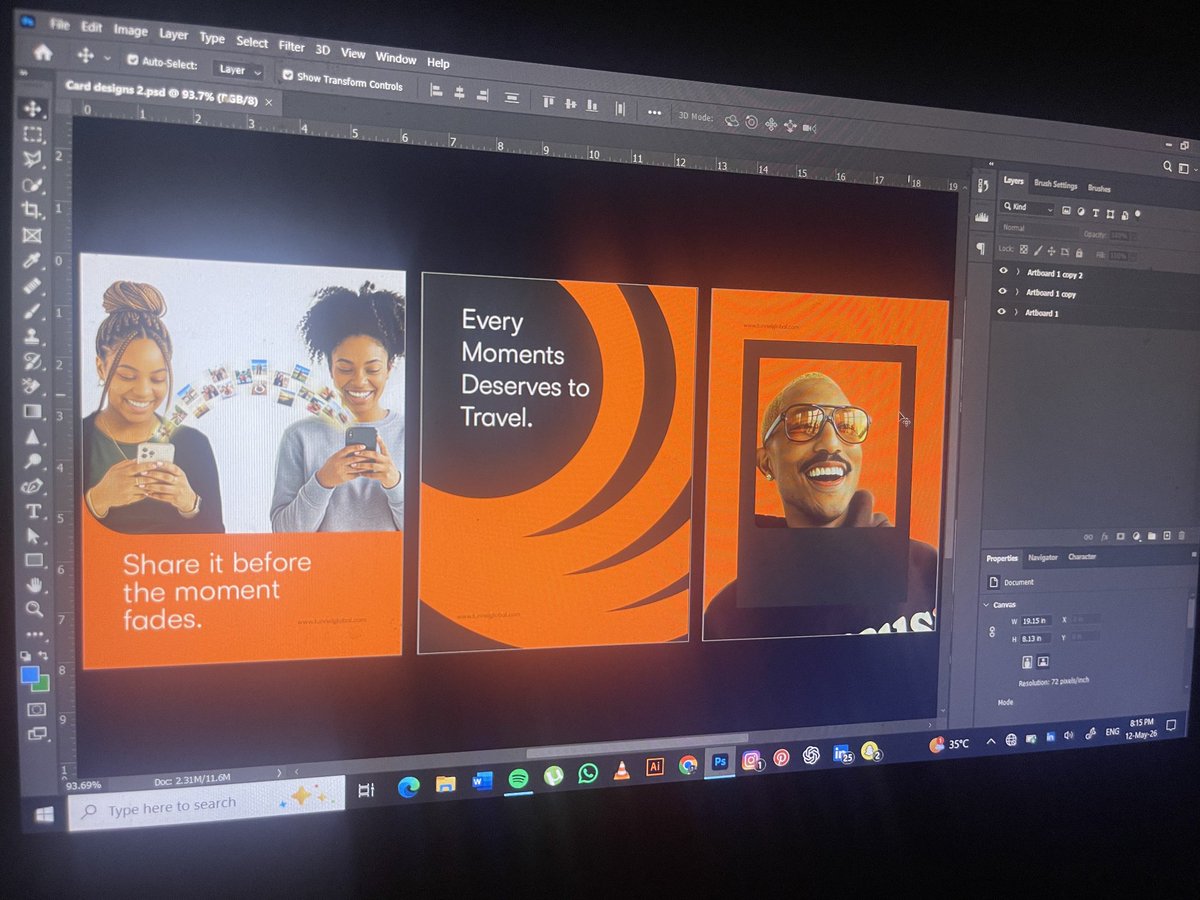Select the Healing Brush tool
This screenshot has height=900, width=1200.
coord(32,286)
